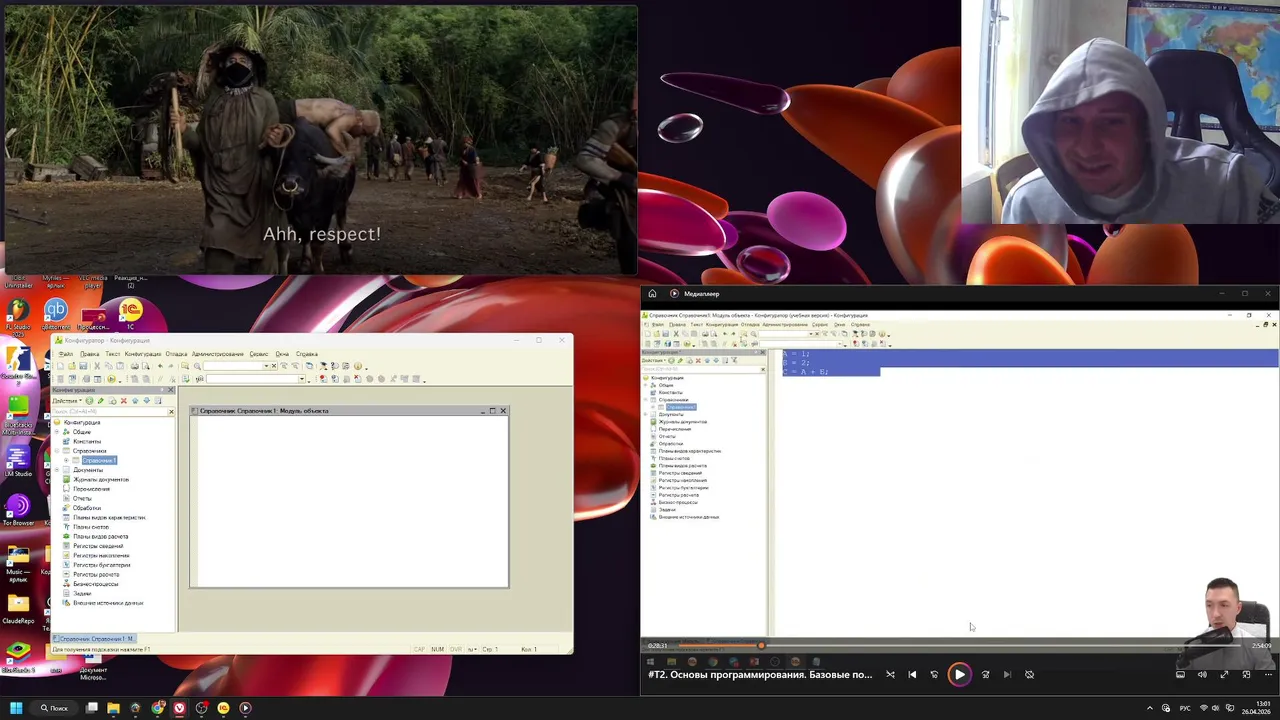Click the Undo arrow in Configurator toolbar

(x=160, y=366)
